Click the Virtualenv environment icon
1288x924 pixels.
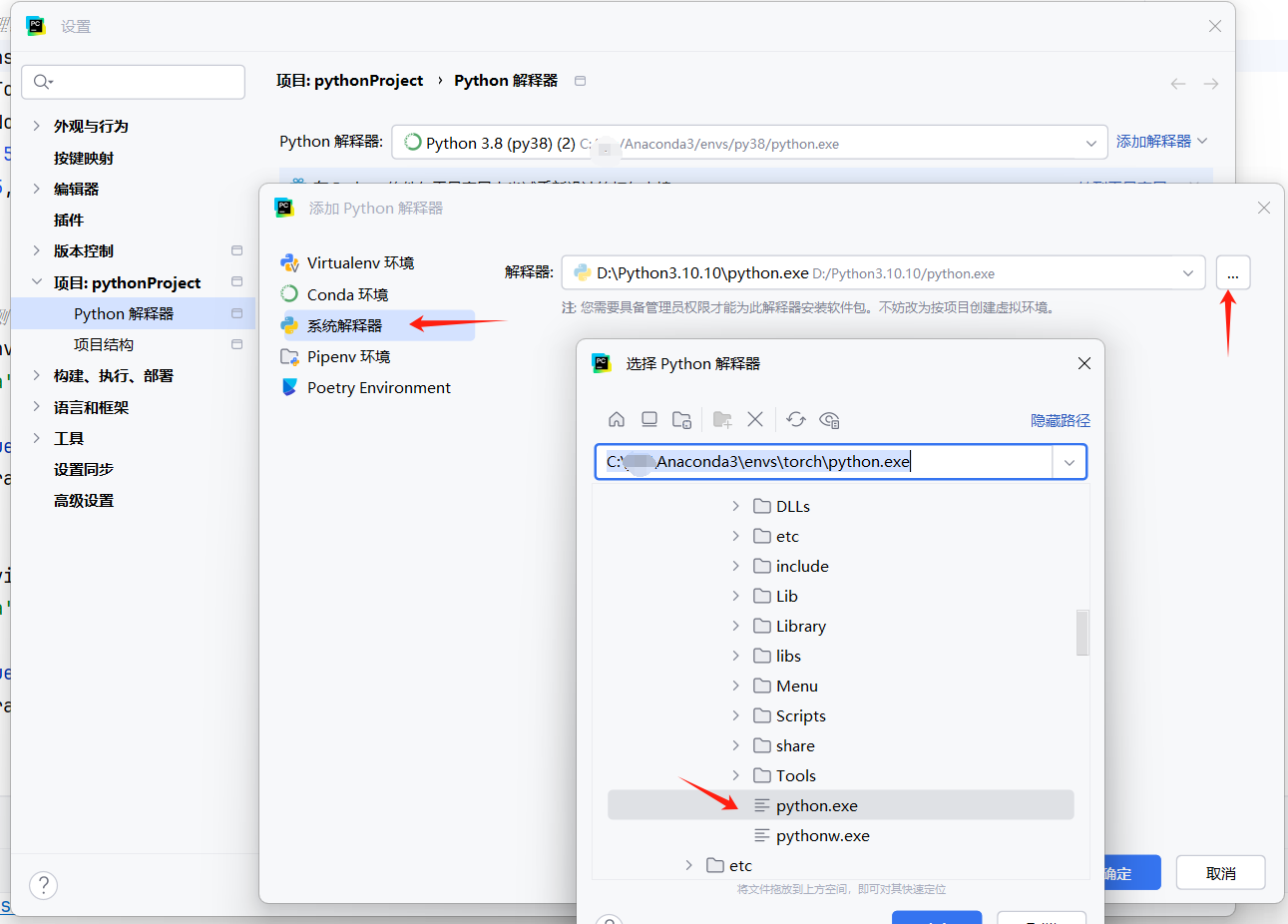tap(289, 262)
